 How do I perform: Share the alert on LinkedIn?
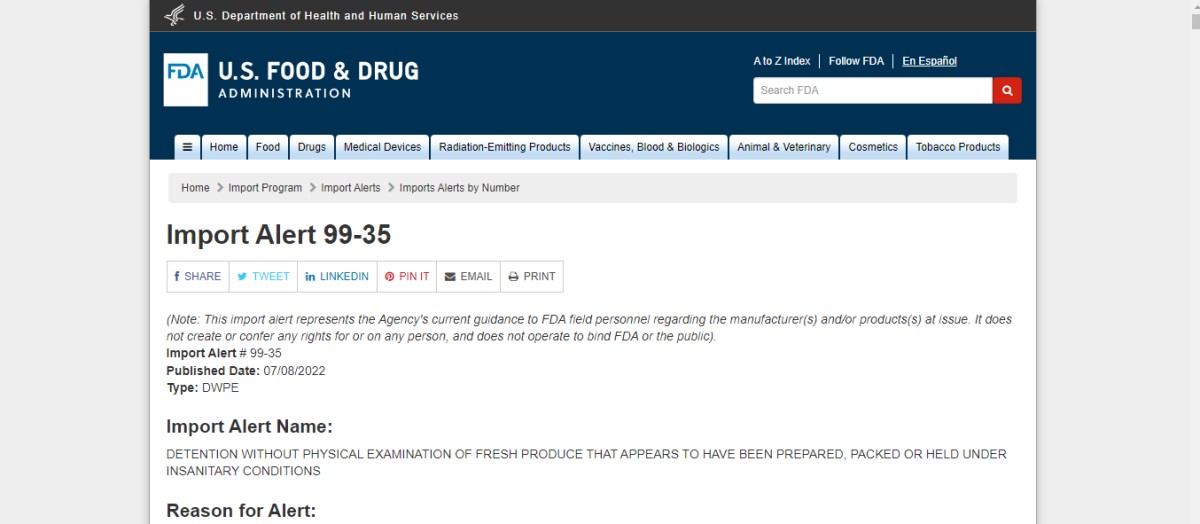pyautogui.click(x=337, y=277)
